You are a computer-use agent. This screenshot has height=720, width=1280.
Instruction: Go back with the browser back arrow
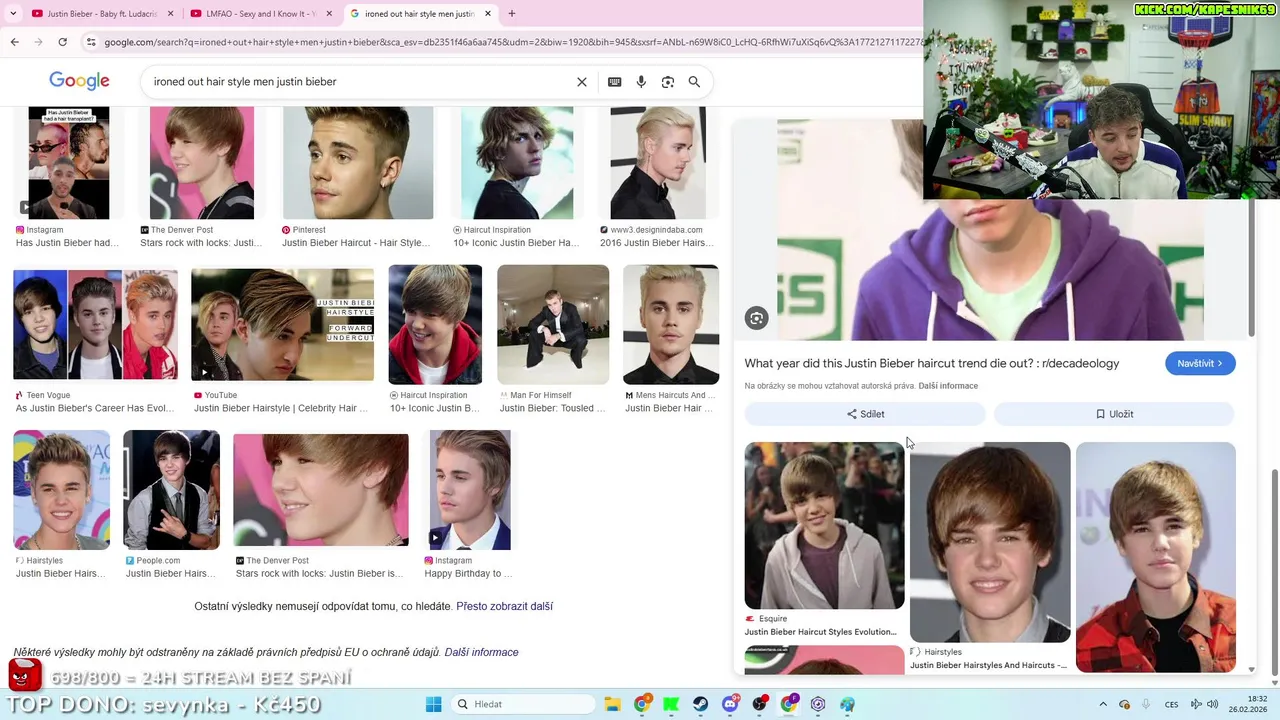(x=14, y=42)
